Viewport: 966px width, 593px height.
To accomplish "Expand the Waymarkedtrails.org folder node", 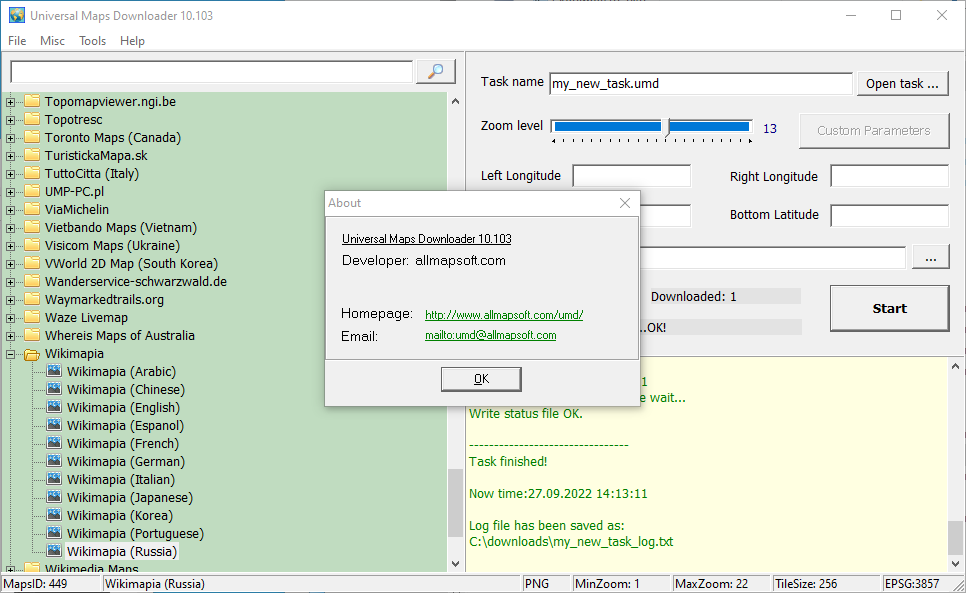I will [x=10, y=300].
